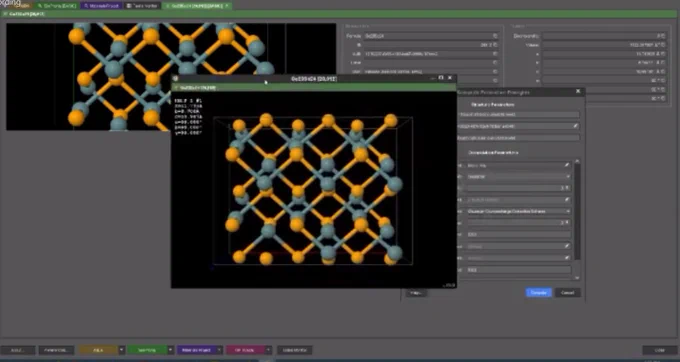Edit the second structure parameter via pencil icon
Viewport: 680px width, 362px height.
575,126
